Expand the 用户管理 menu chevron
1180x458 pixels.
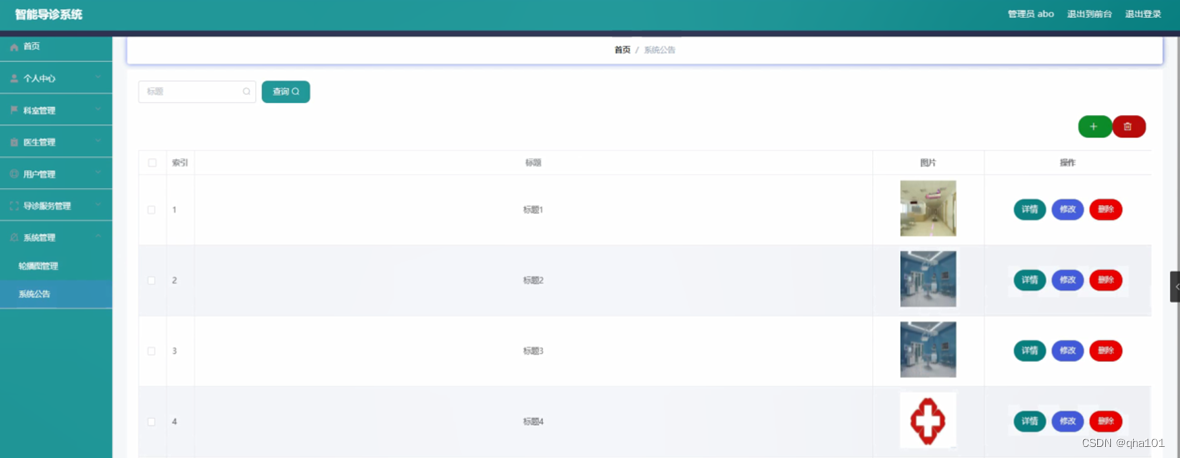[99, 174]
